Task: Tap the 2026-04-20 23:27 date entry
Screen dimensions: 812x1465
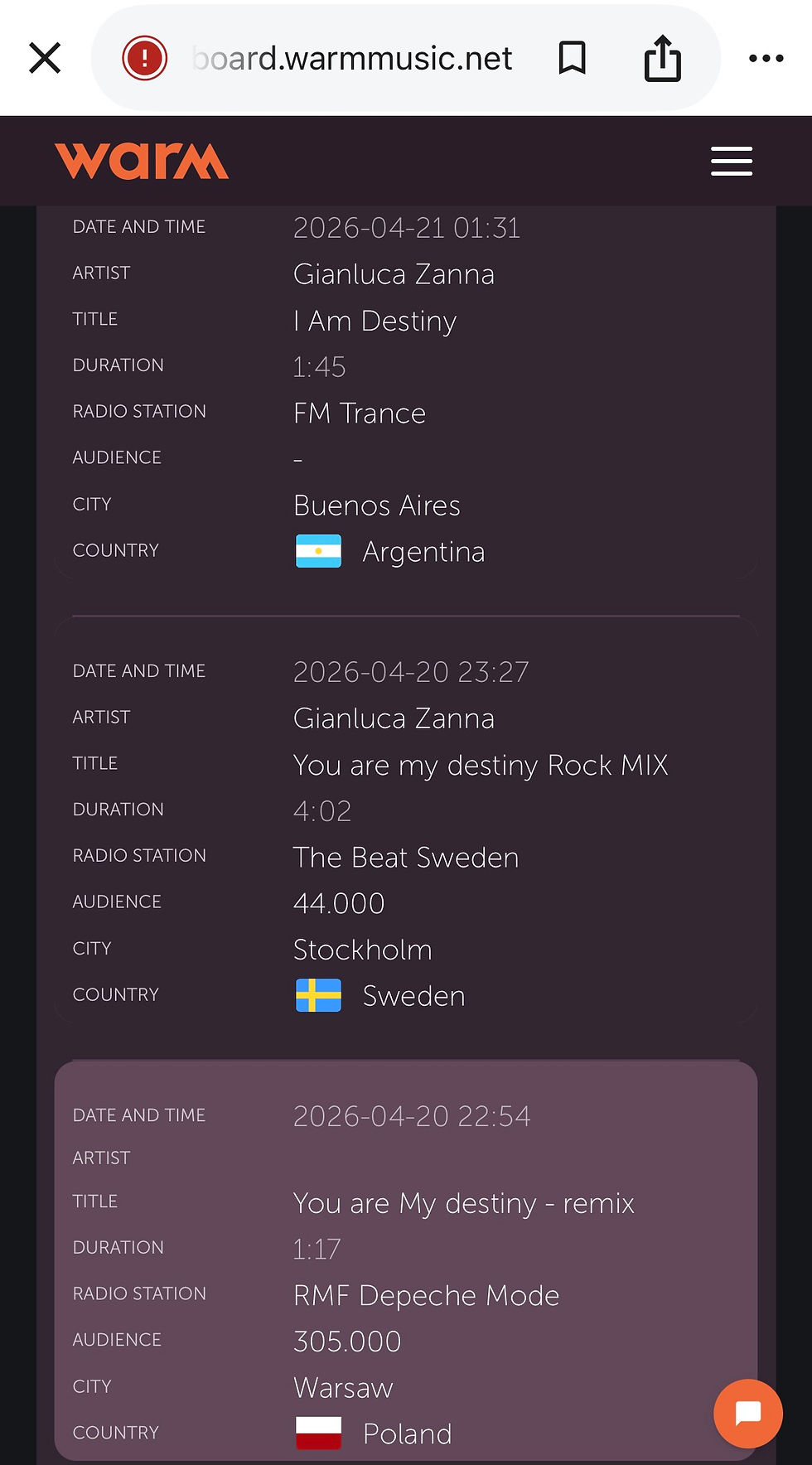Action: point(411,671)
